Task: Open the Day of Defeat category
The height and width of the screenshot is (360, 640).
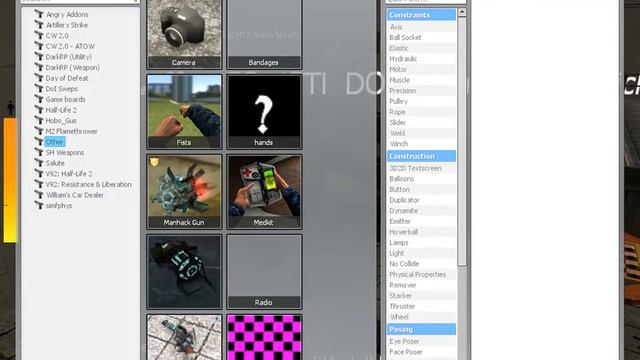Action: pos(67,78)
